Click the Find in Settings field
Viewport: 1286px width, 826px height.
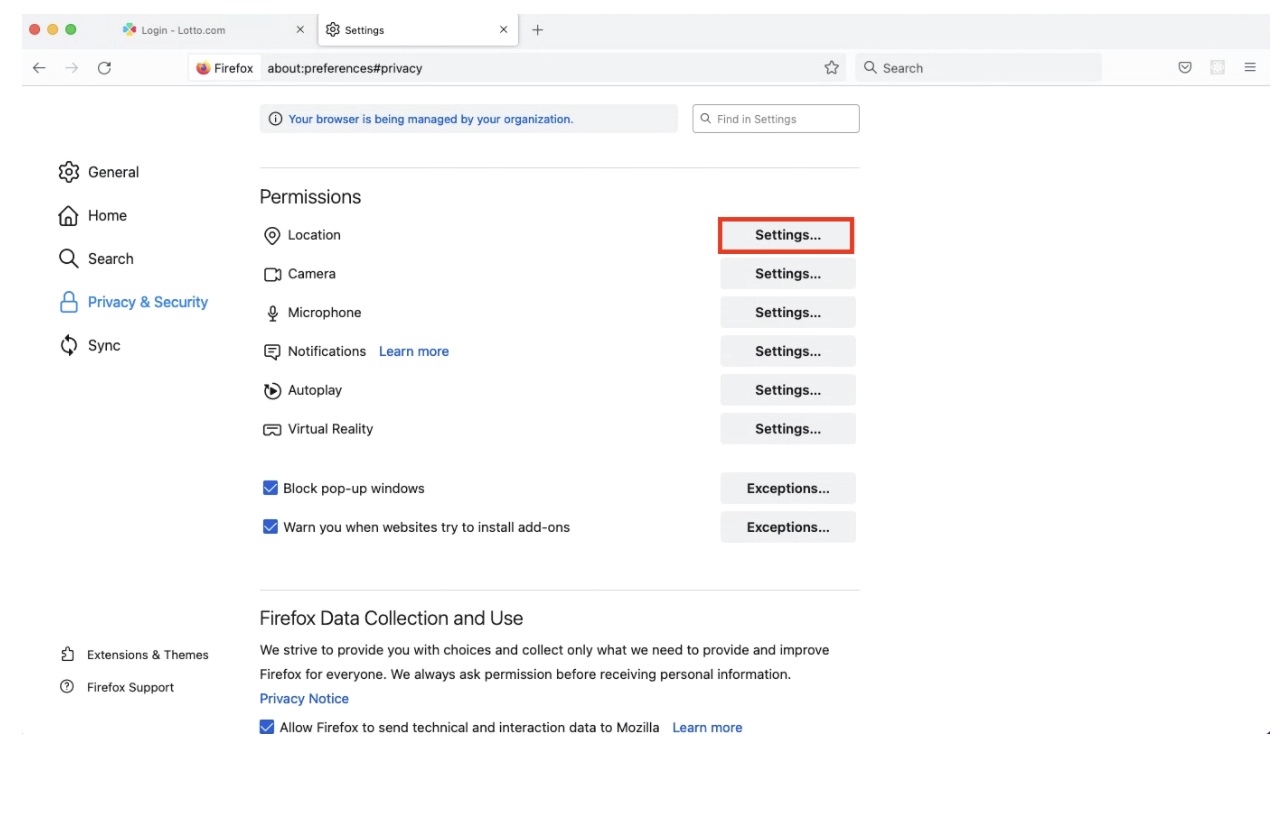click(776, 119)
